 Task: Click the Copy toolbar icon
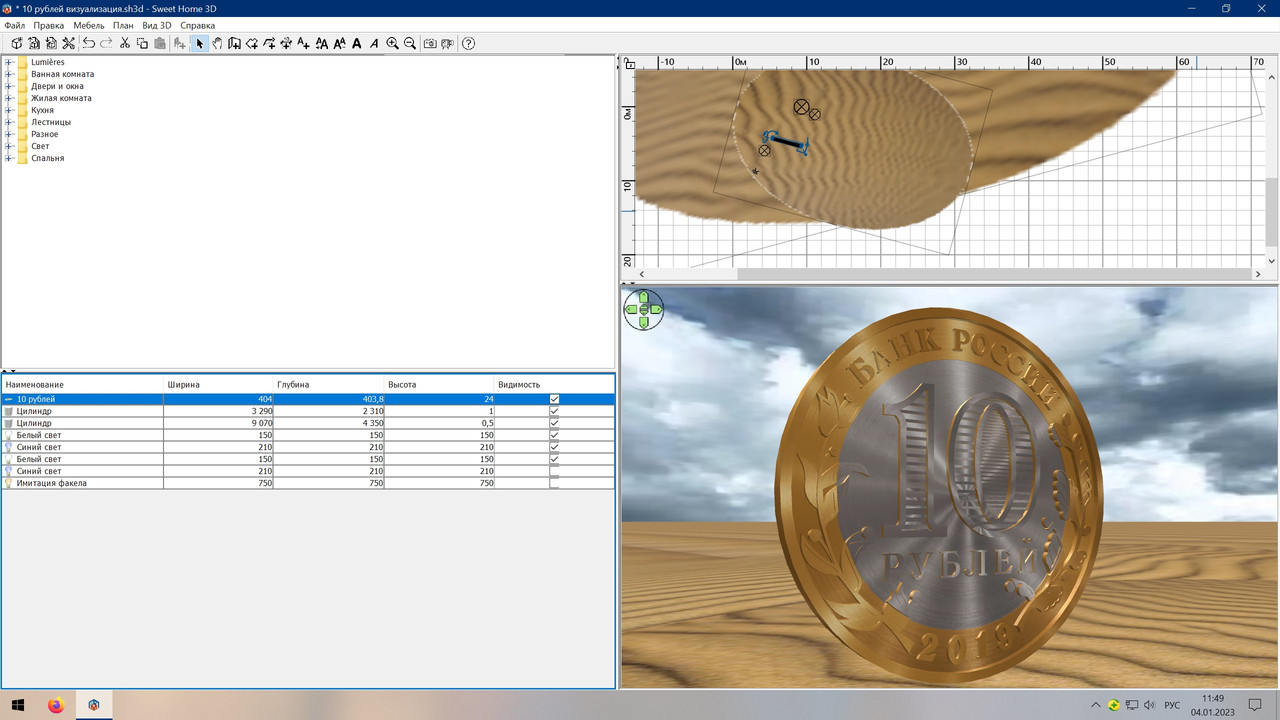click(x=142, y=44)
